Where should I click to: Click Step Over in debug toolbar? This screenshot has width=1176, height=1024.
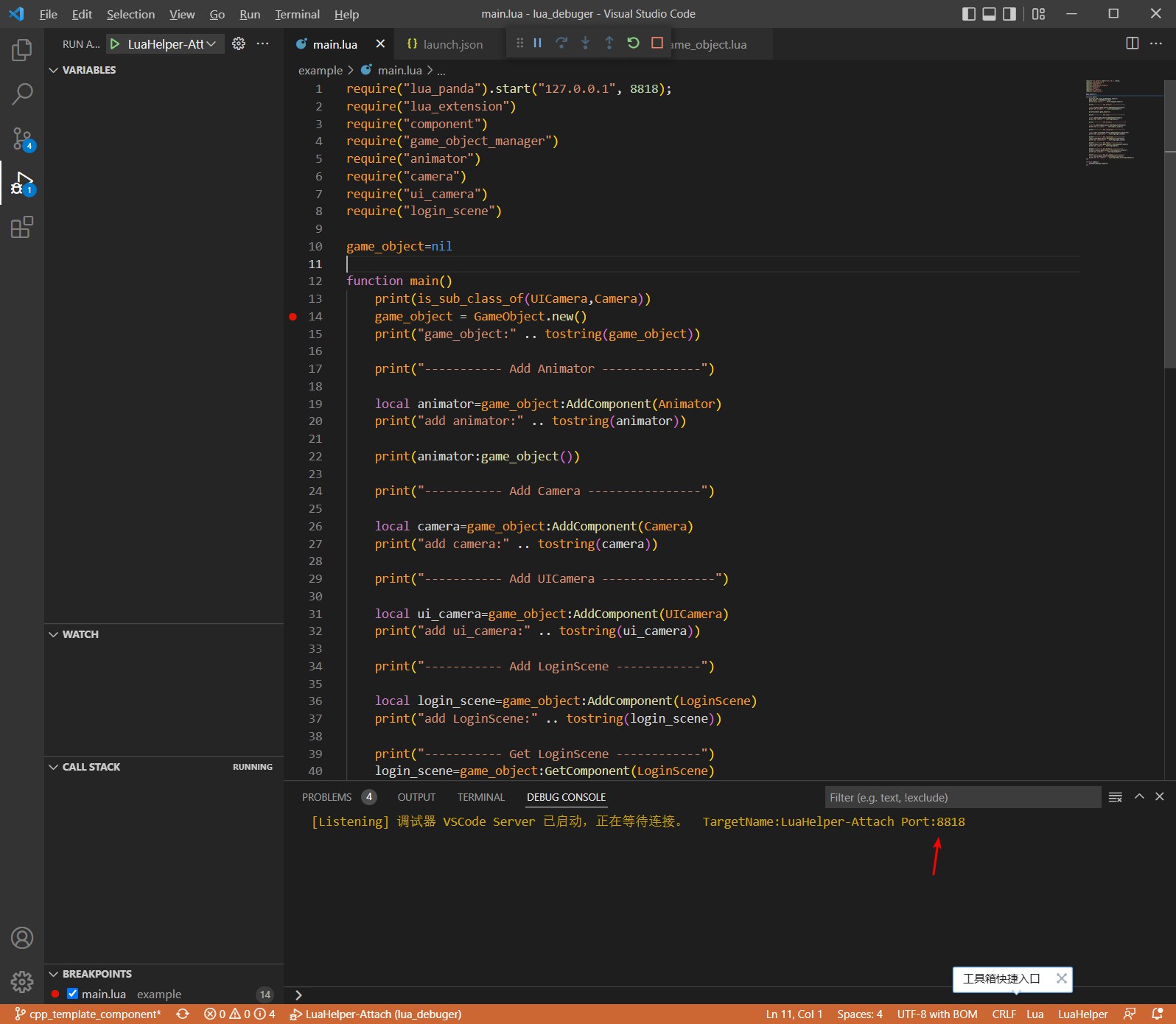(x=561, y=43)
